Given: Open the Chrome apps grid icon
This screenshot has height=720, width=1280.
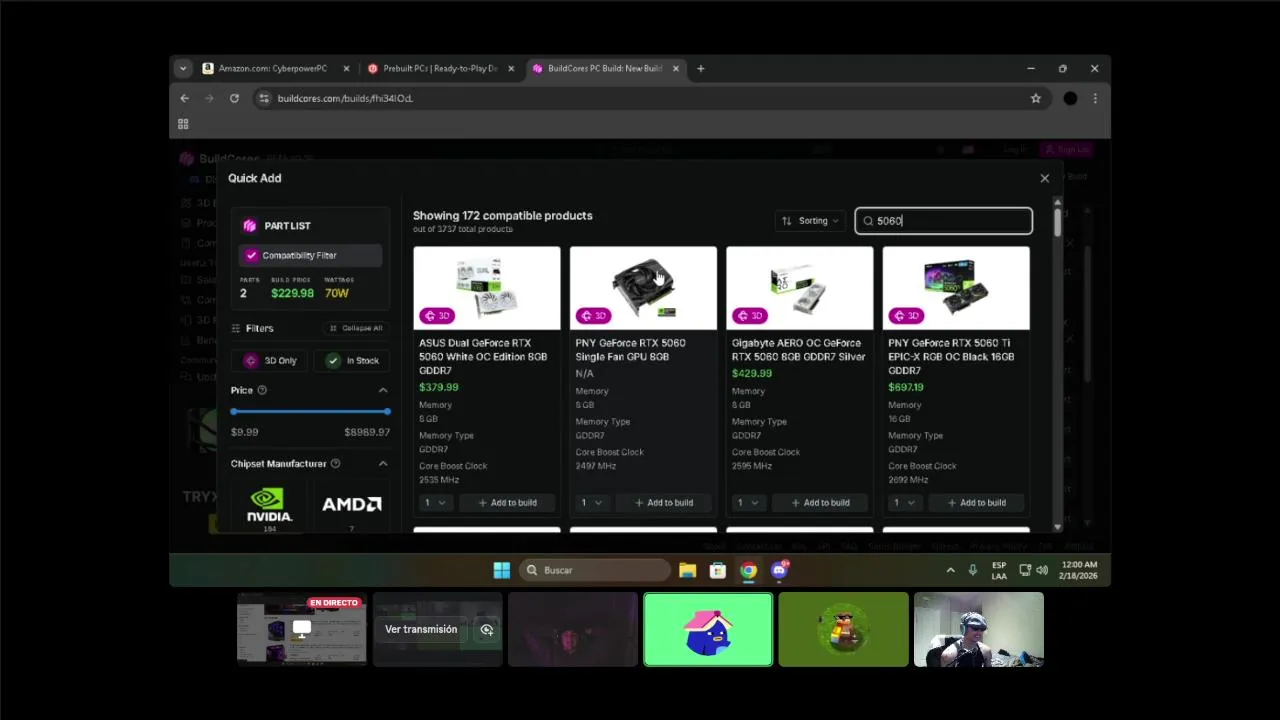Looking at the screenshot, I should click(183, 124).
